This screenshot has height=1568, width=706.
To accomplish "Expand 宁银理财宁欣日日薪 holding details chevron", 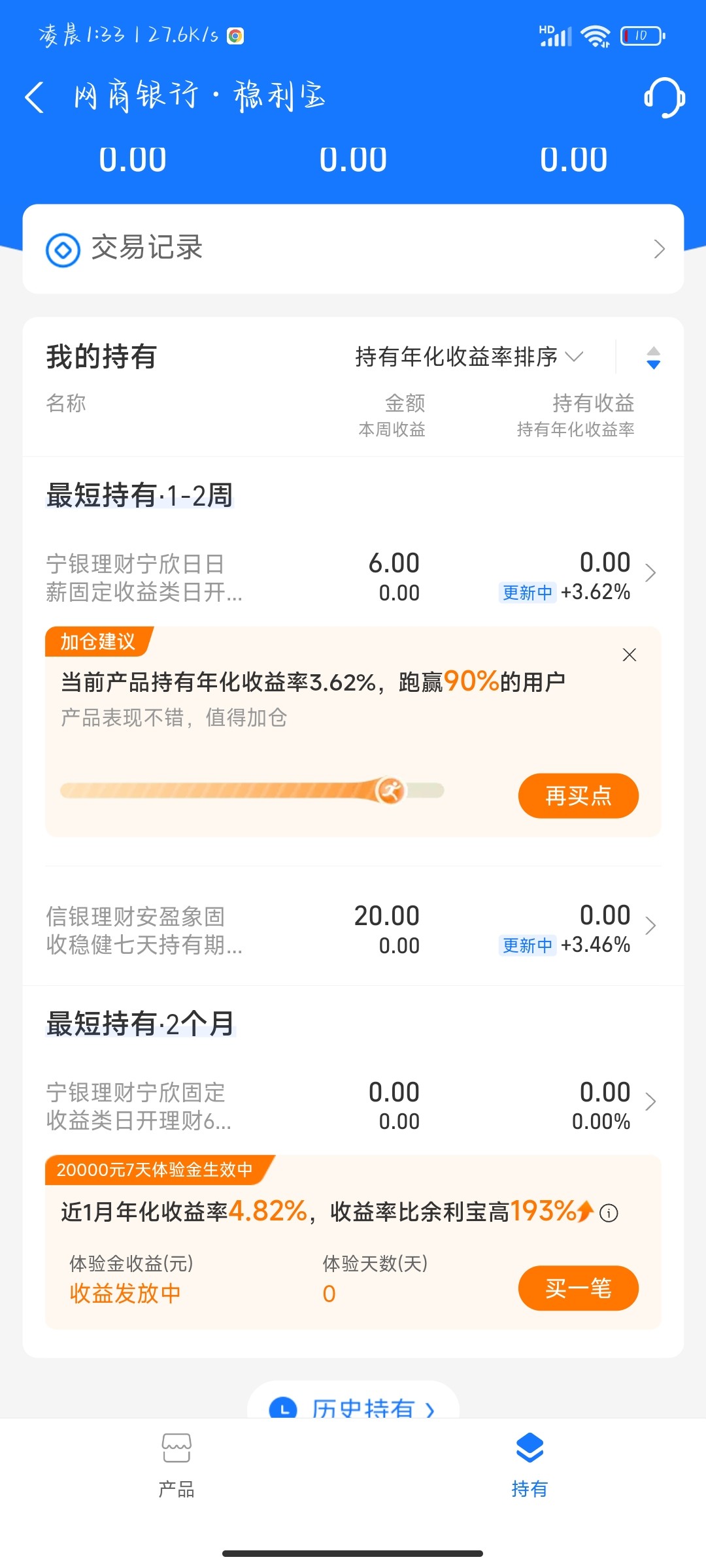I will [650, 573].
